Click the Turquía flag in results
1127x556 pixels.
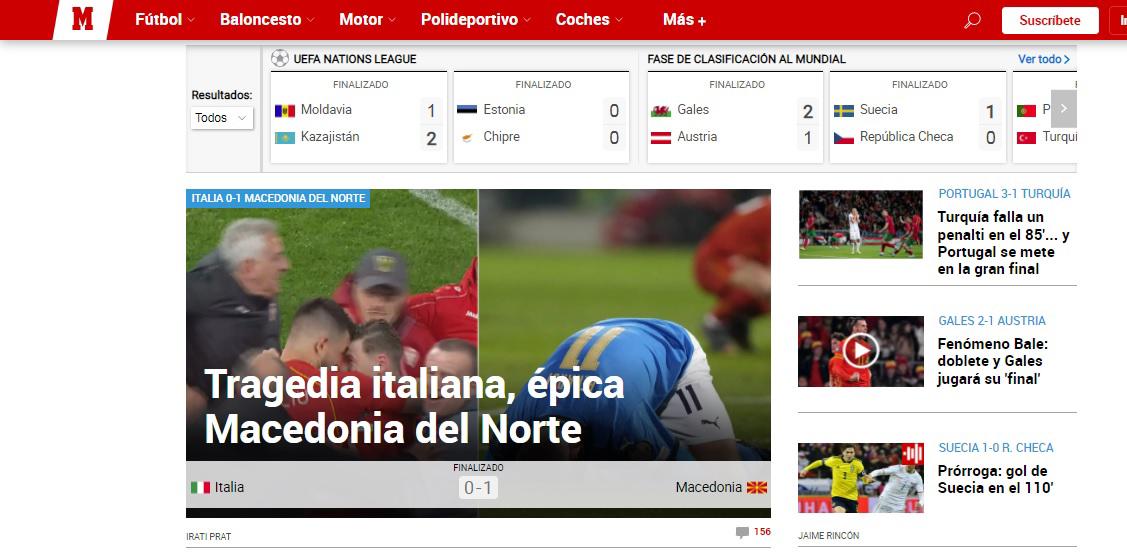click(x=1026, y=137)
